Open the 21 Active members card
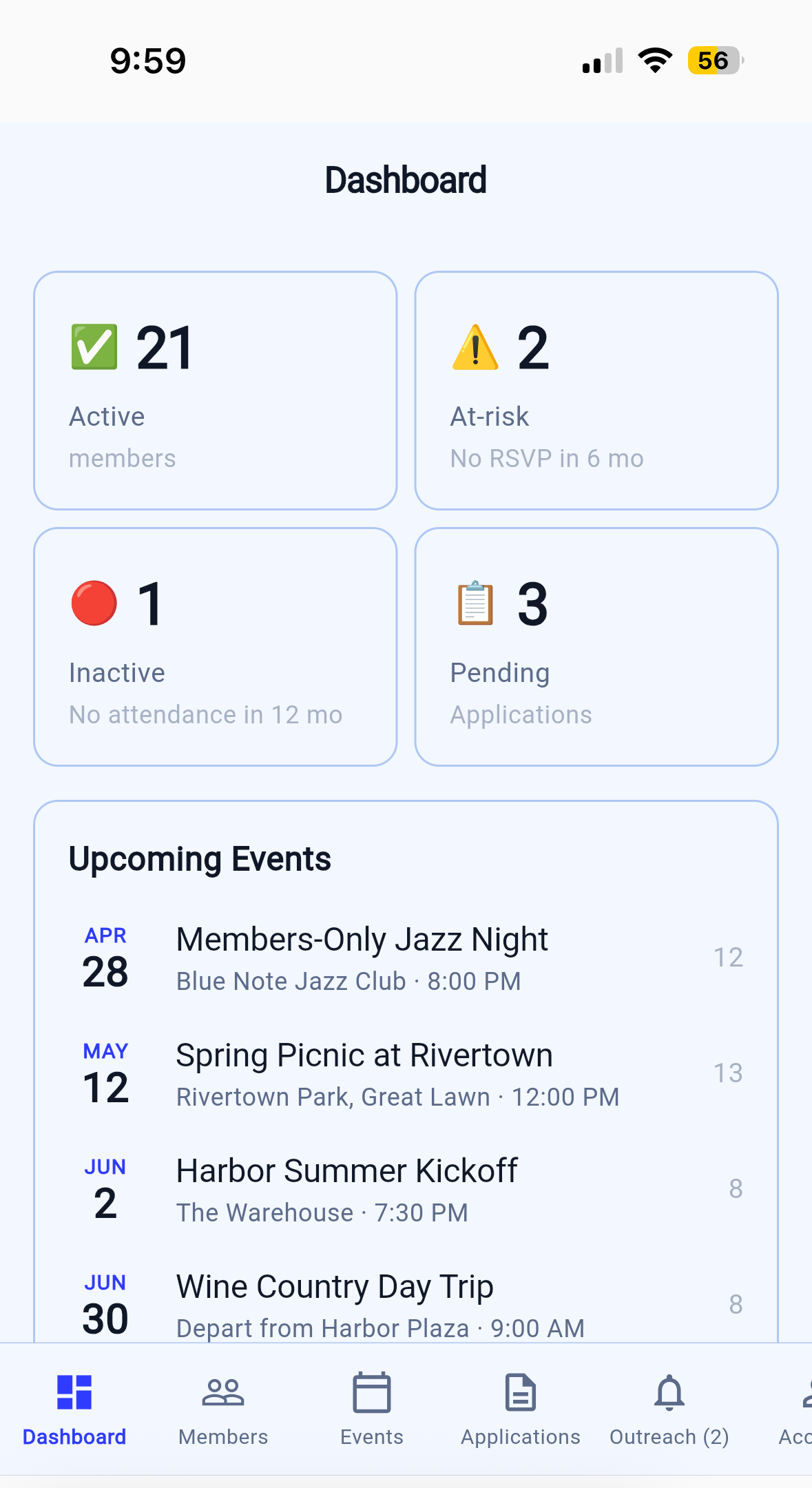The width and height of the screenshot is (812, 1488). pos(216,391)
